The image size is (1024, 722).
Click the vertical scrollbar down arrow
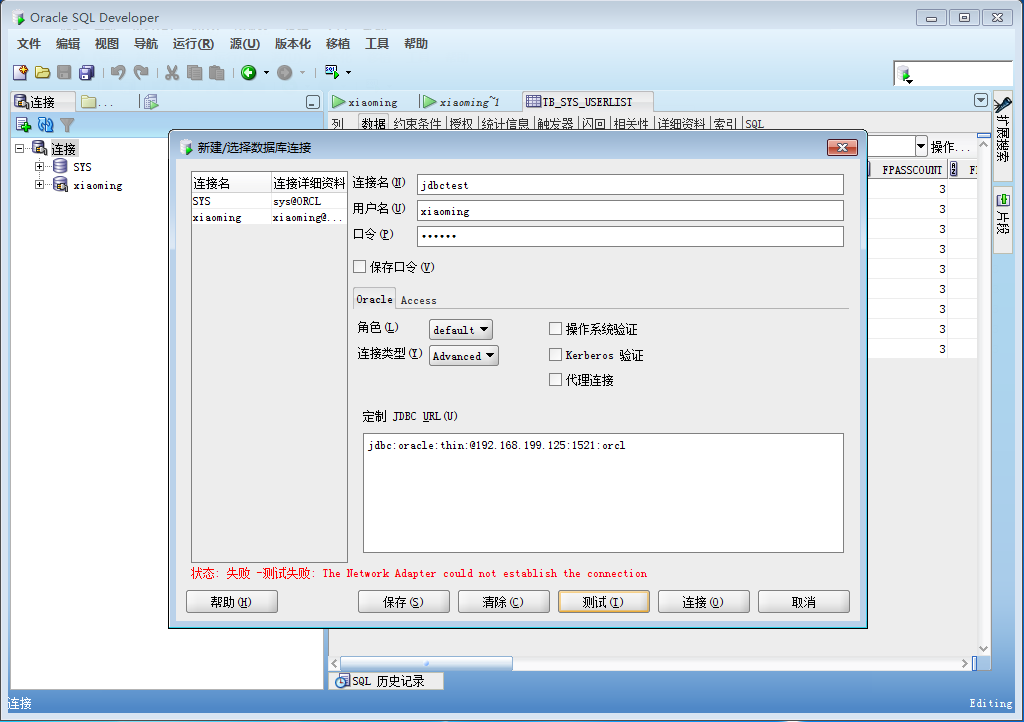(984, 649)
